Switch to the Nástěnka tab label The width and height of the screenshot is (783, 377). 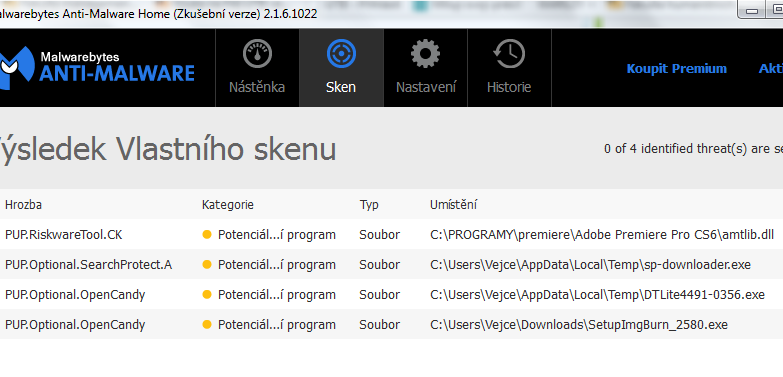tap(257, 87)
